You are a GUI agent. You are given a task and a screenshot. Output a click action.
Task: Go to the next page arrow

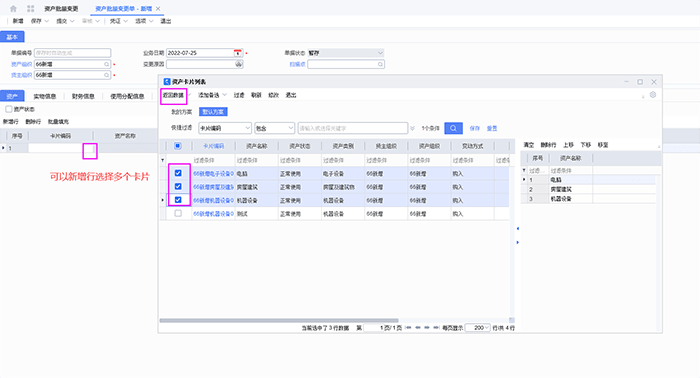427,328
